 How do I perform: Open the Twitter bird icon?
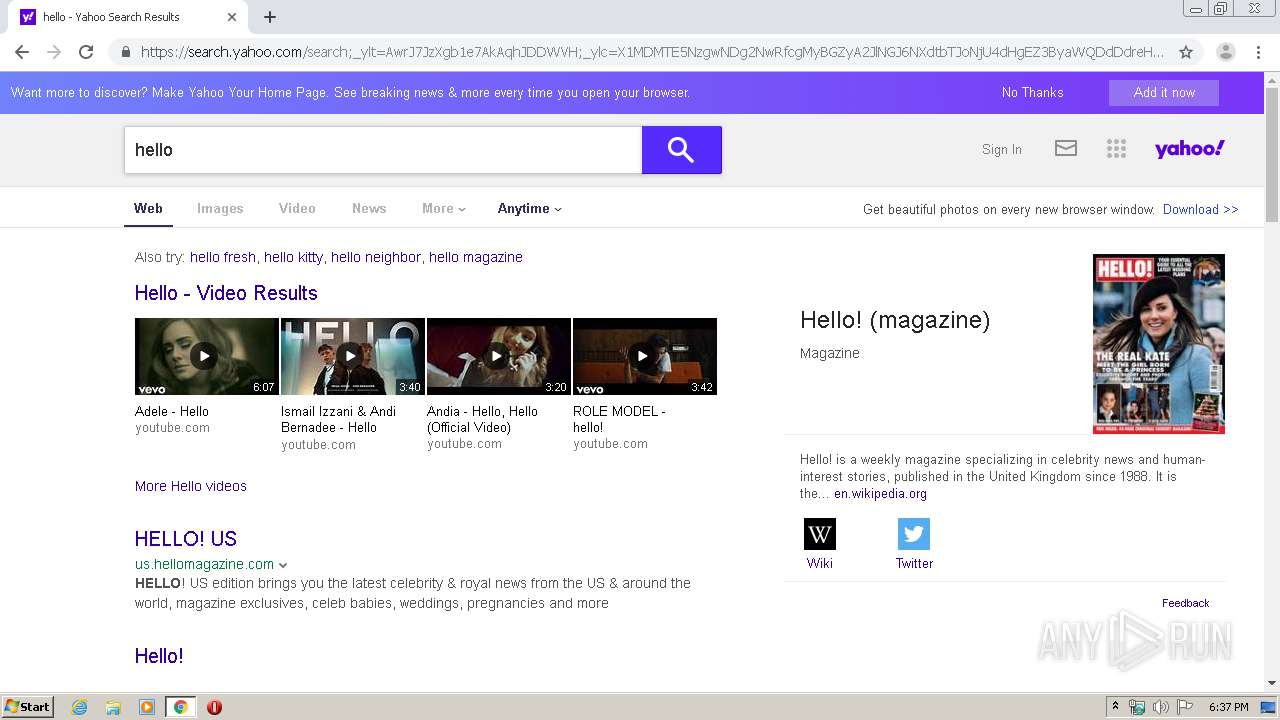point(914,534)
